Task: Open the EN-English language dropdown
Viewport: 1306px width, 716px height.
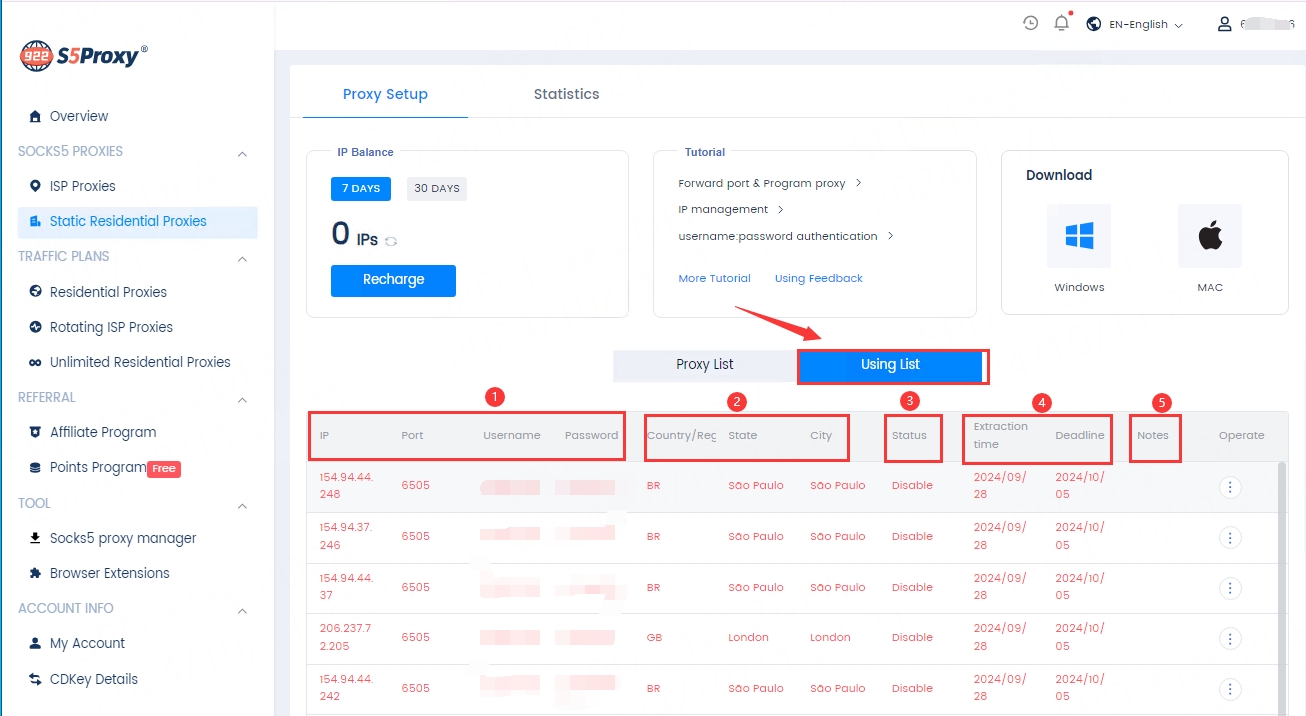Action: (1134, 24)
